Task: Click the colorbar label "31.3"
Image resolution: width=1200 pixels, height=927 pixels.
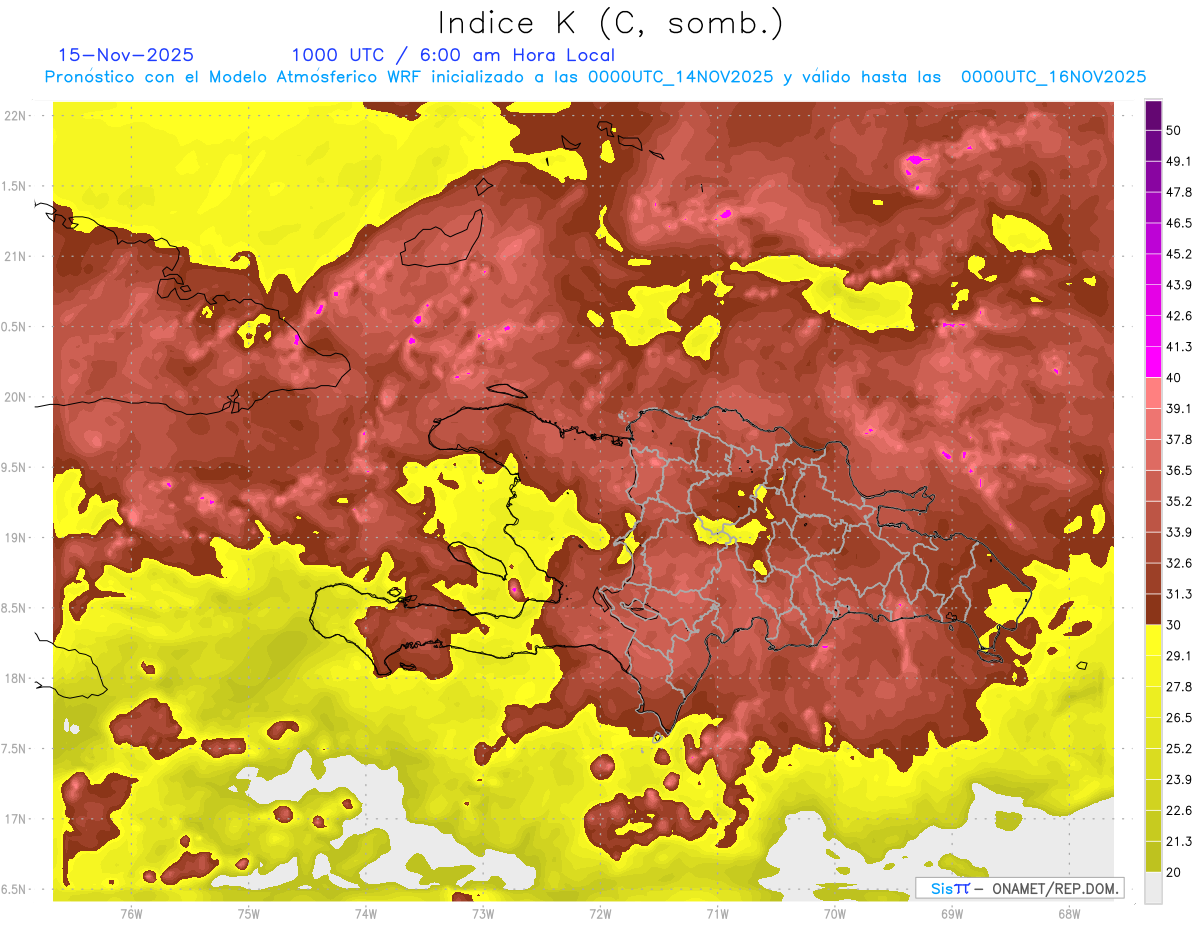Action: 1179,594
